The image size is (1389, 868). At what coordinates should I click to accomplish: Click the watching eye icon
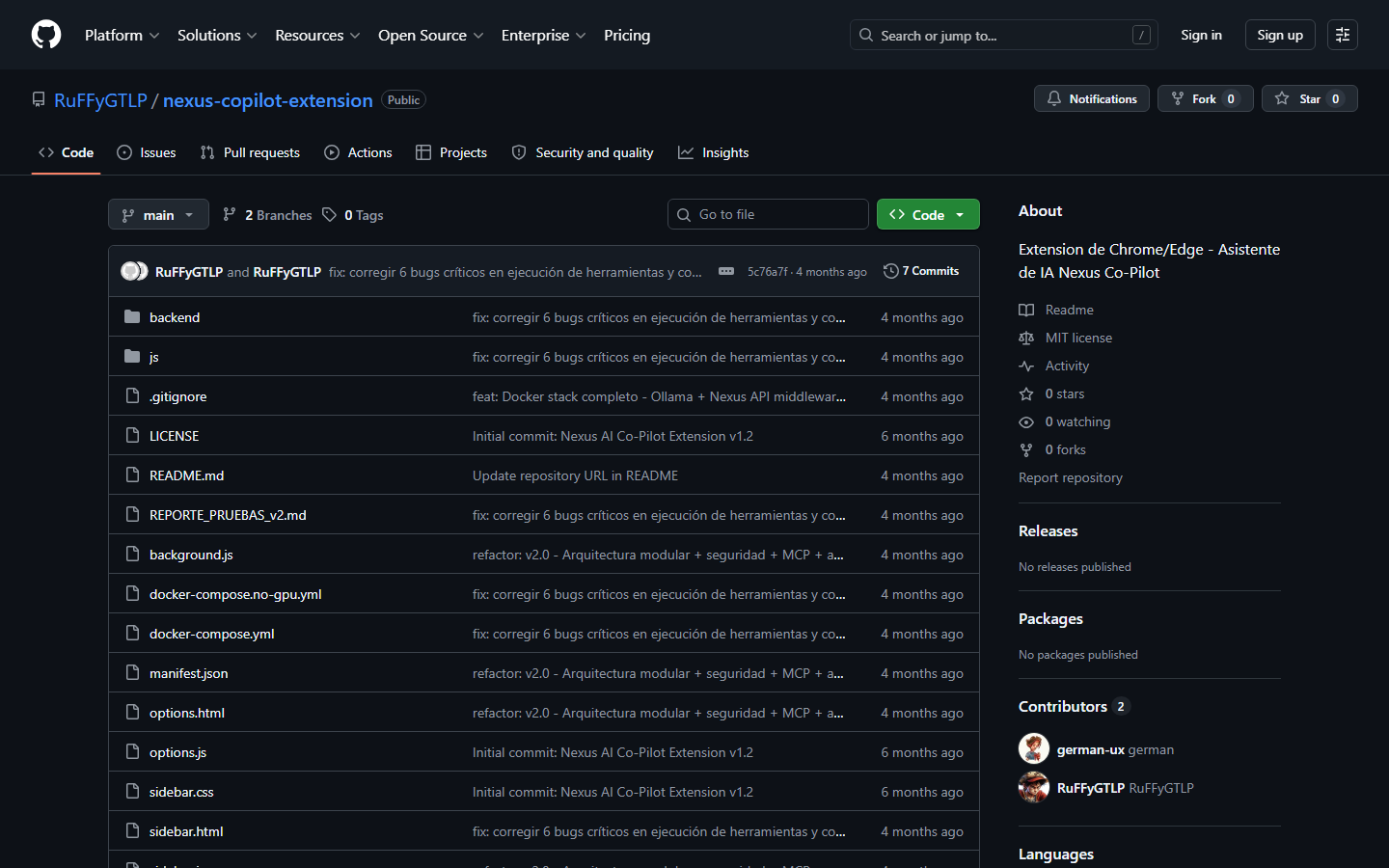1026,421
